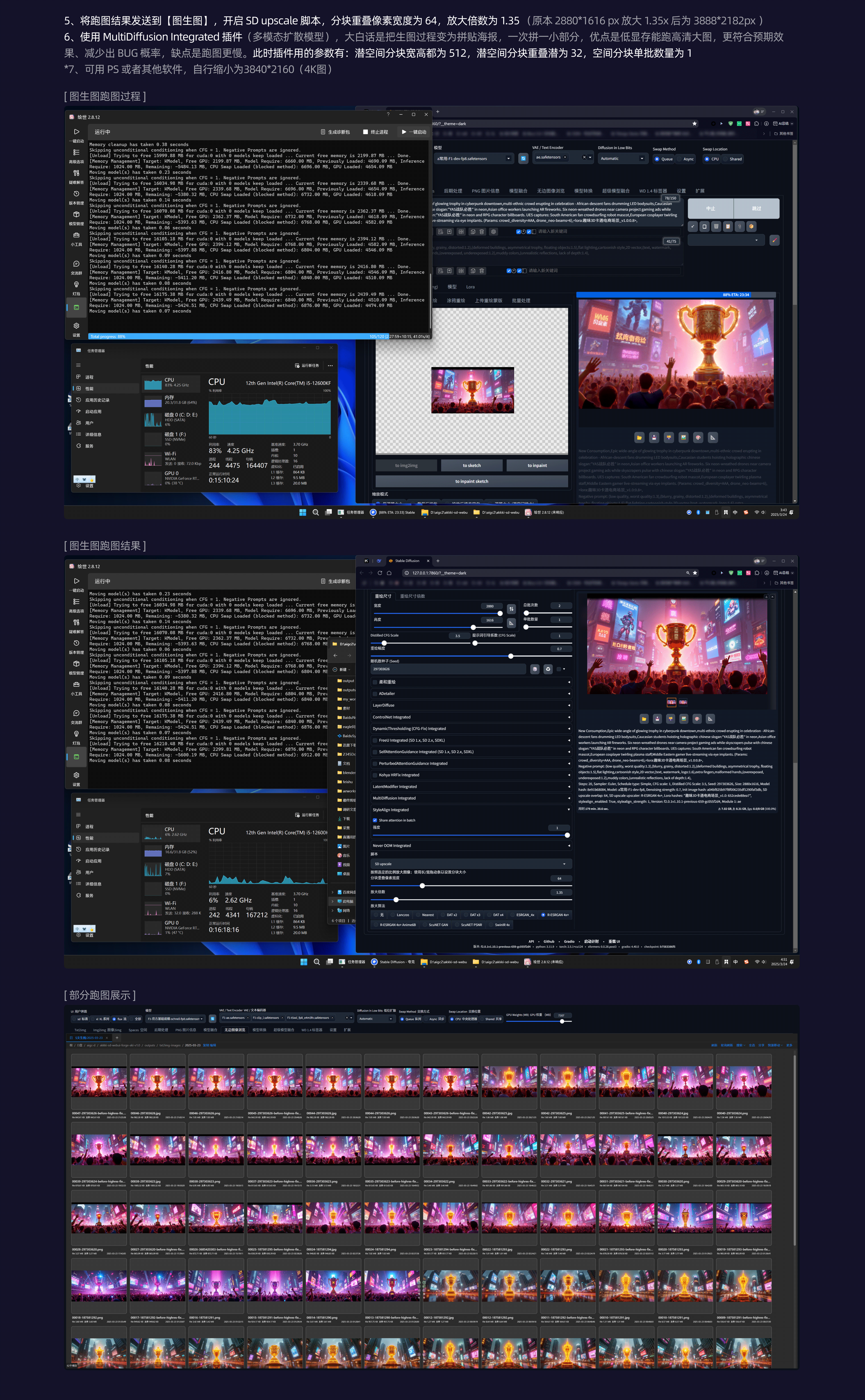The width and height of the screenshot is (865, 1400).
Task: Open the Github footer link
Action: [x=549, y=942]
